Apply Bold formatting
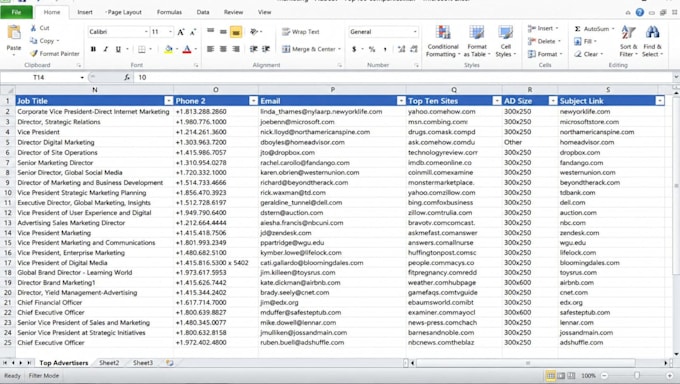 [93, 49]
